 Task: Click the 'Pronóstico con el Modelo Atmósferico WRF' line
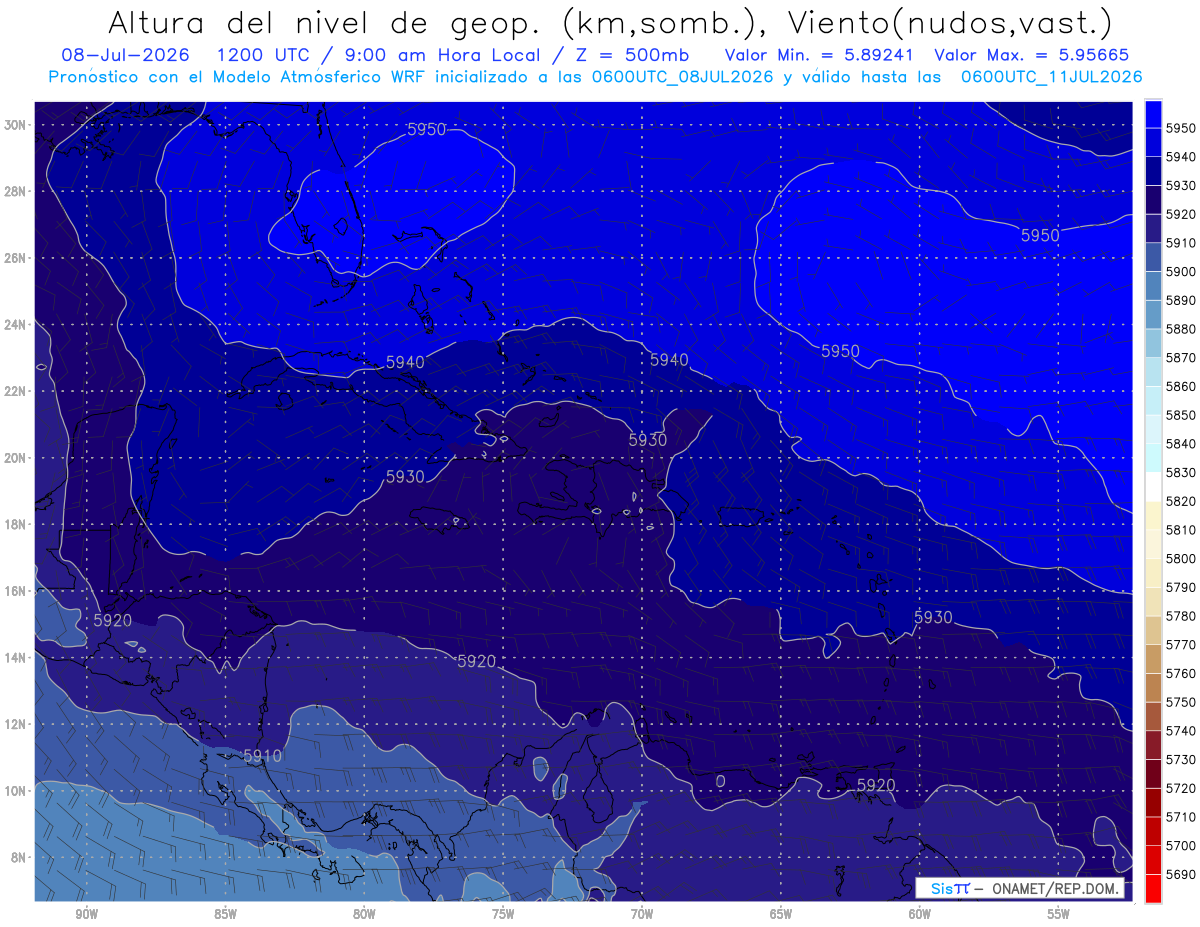[236, 77]
